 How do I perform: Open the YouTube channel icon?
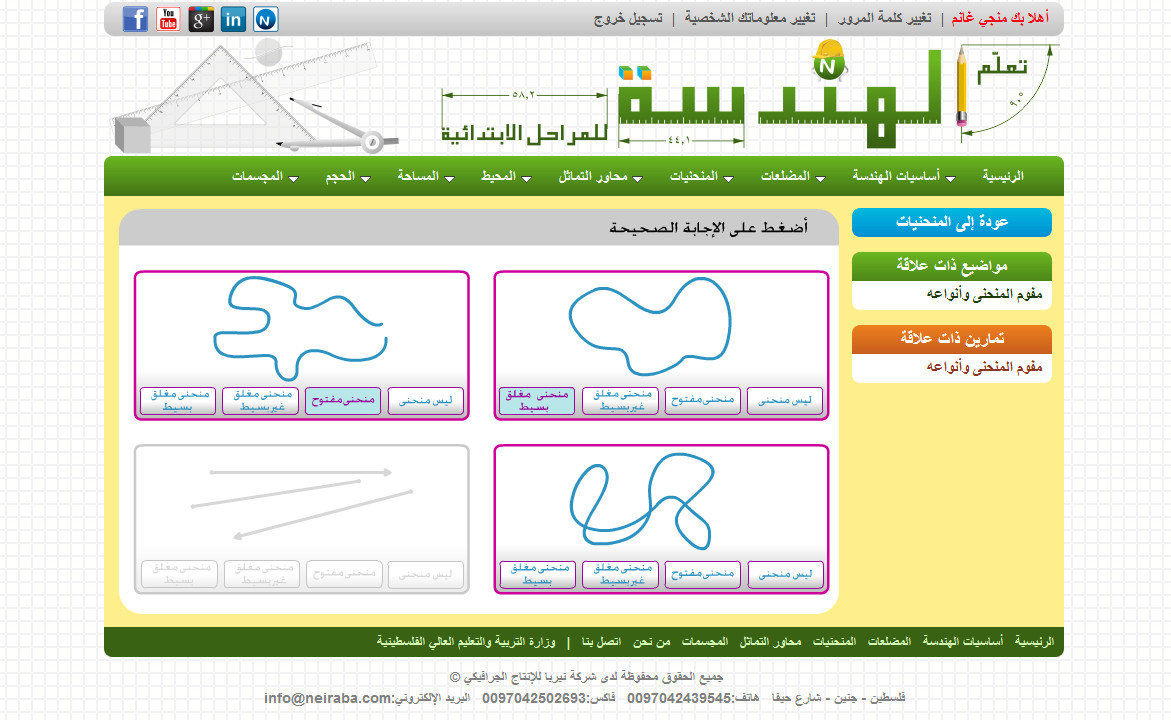[168, 19]
